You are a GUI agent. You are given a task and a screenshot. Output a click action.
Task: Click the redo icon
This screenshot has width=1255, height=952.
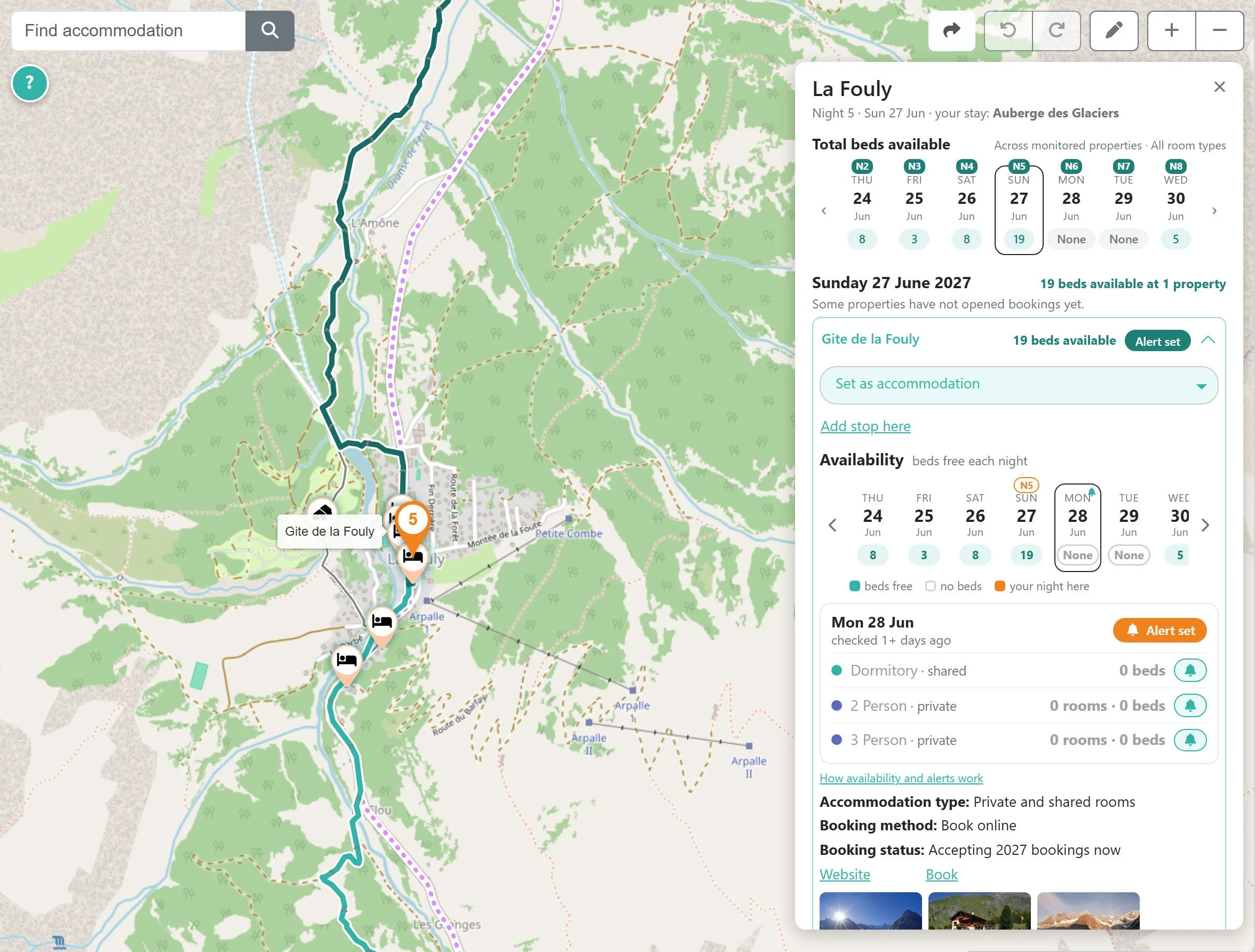[x=1057, y=30]
